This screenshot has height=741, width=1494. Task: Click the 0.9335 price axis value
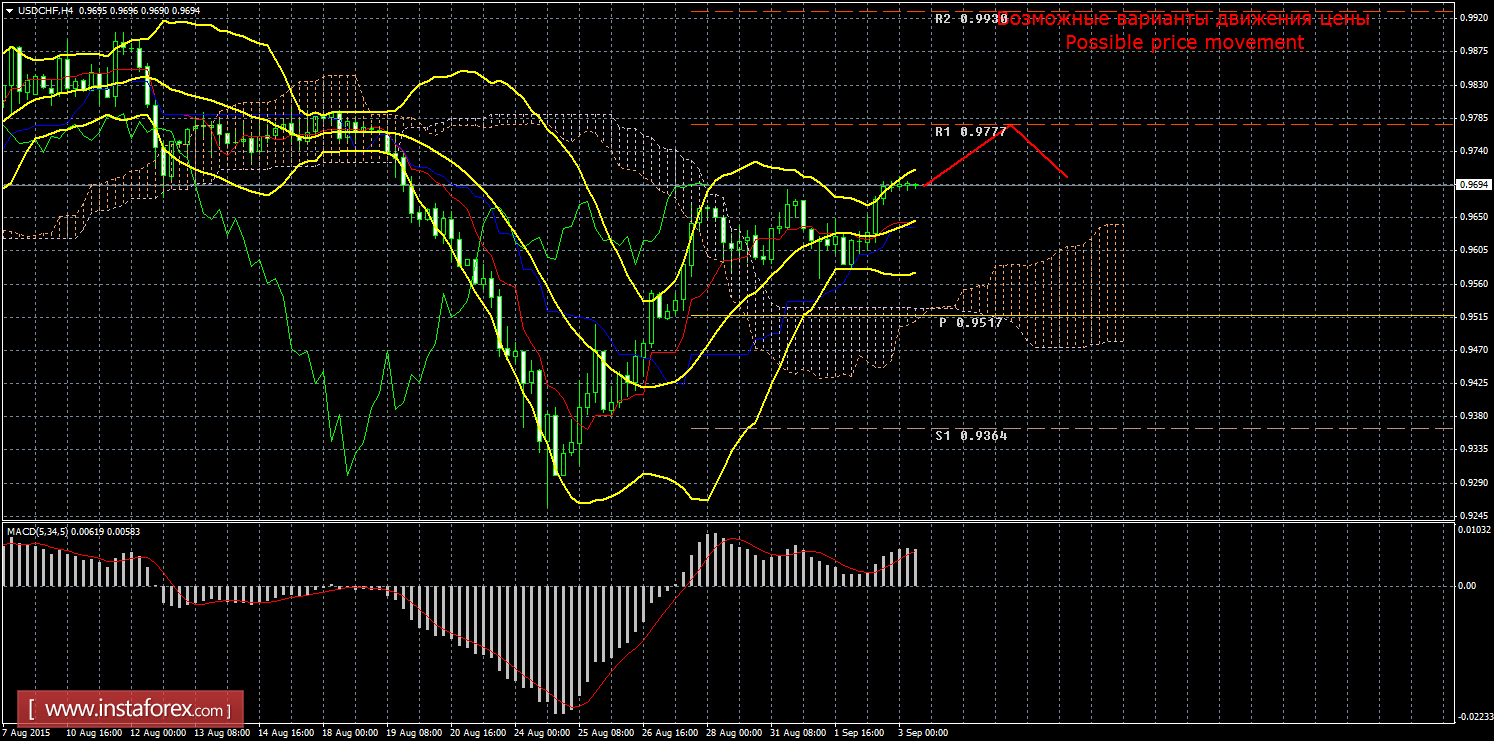tap(1473, 450)
